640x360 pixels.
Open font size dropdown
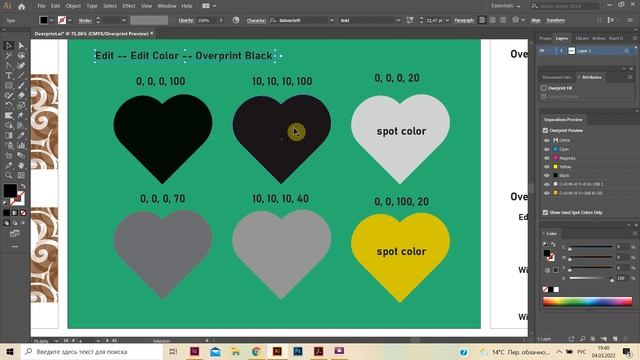tap(447, 20)
